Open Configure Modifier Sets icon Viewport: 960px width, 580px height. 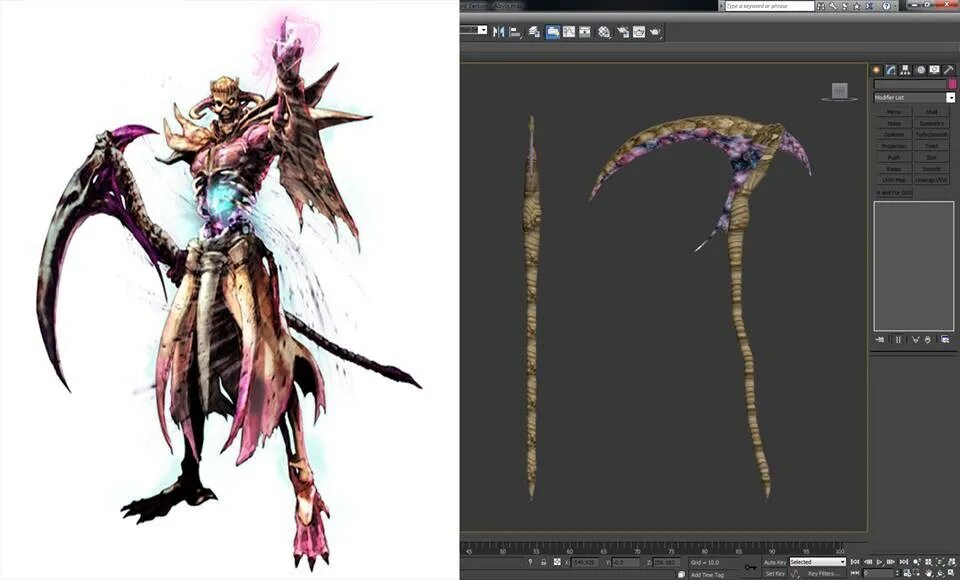pos(945,339)
